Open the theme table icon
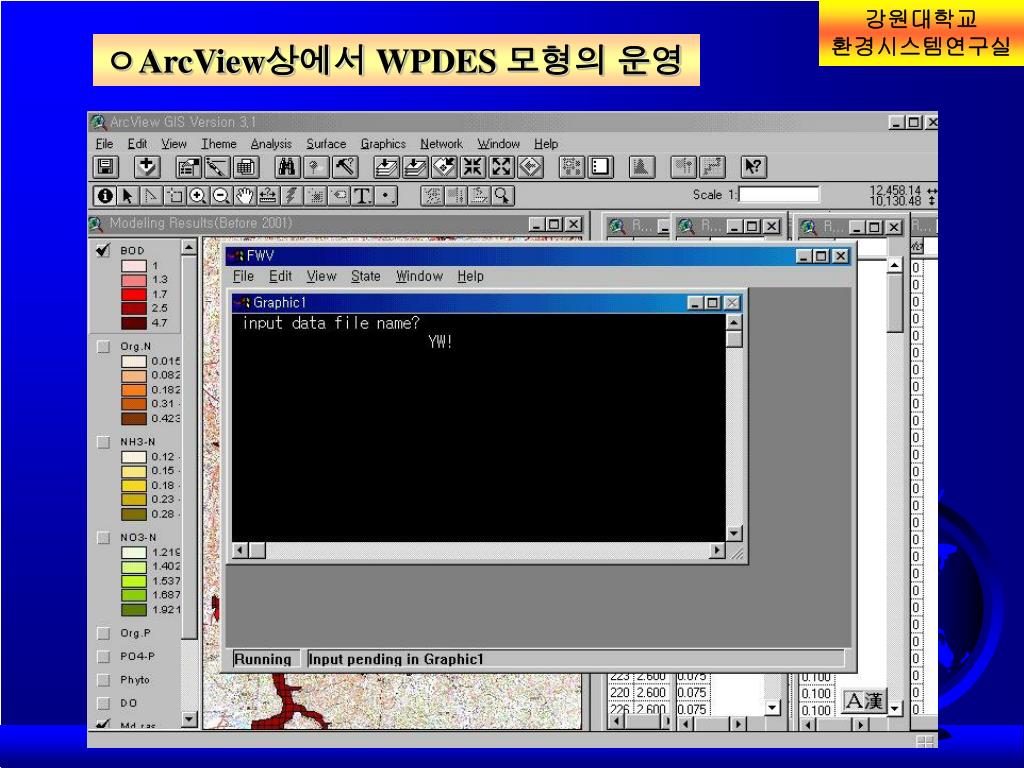Image resolution: width=1024 pixels, height=768 pixels. click(x=246, y=167)
